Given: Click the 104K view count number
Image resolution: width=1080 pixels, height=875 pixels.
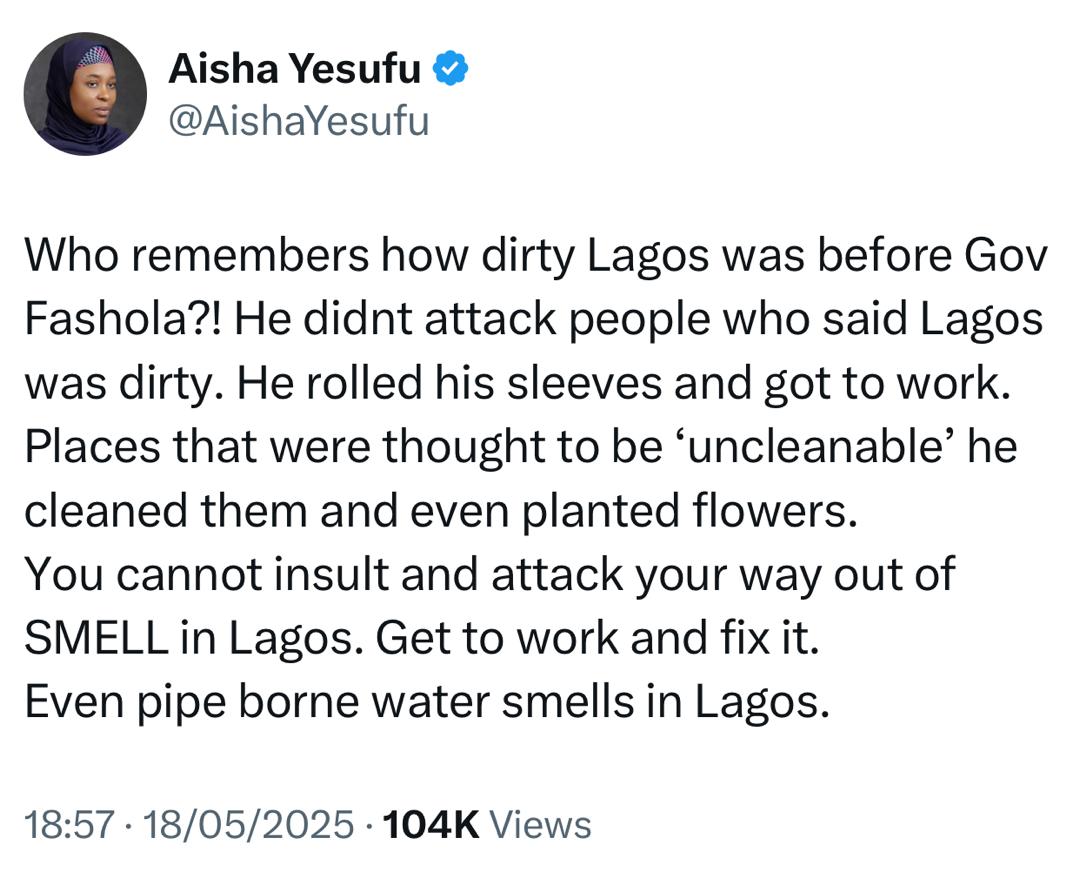Looking at the screenshot, I should click(x=430, y=825).
